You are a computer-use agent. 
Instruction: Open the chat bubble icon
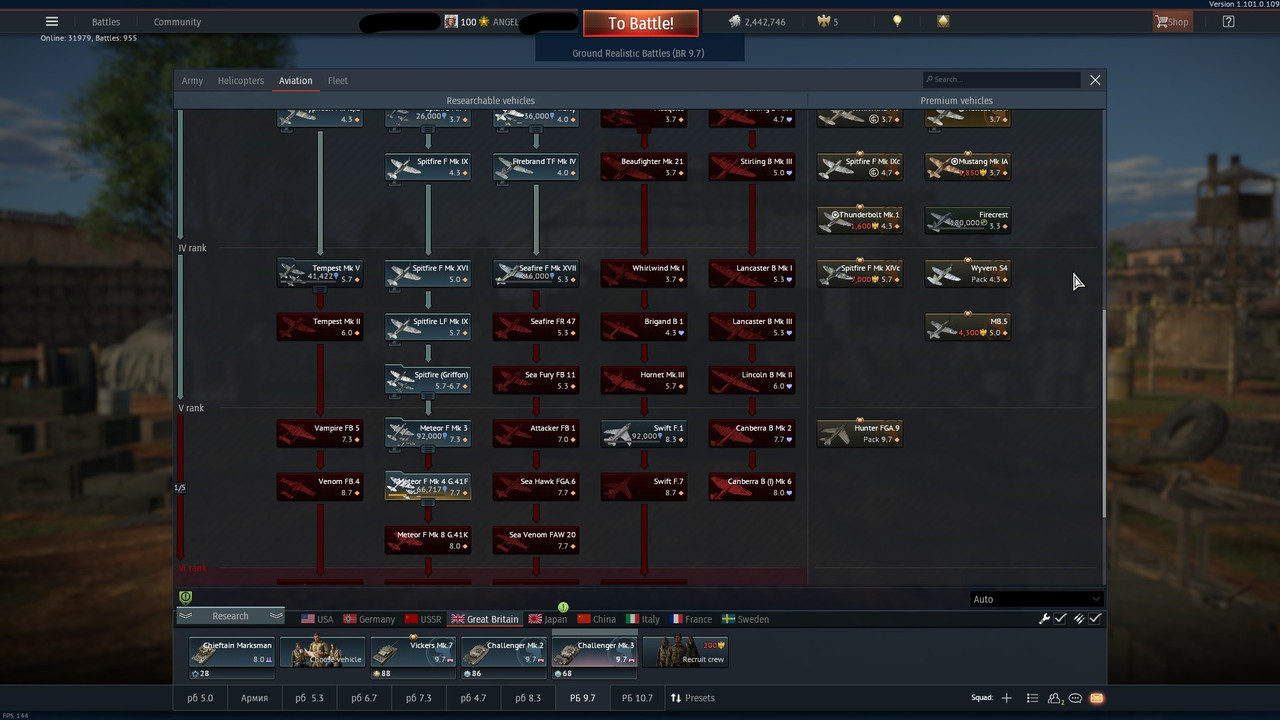tap(1076, 698)
